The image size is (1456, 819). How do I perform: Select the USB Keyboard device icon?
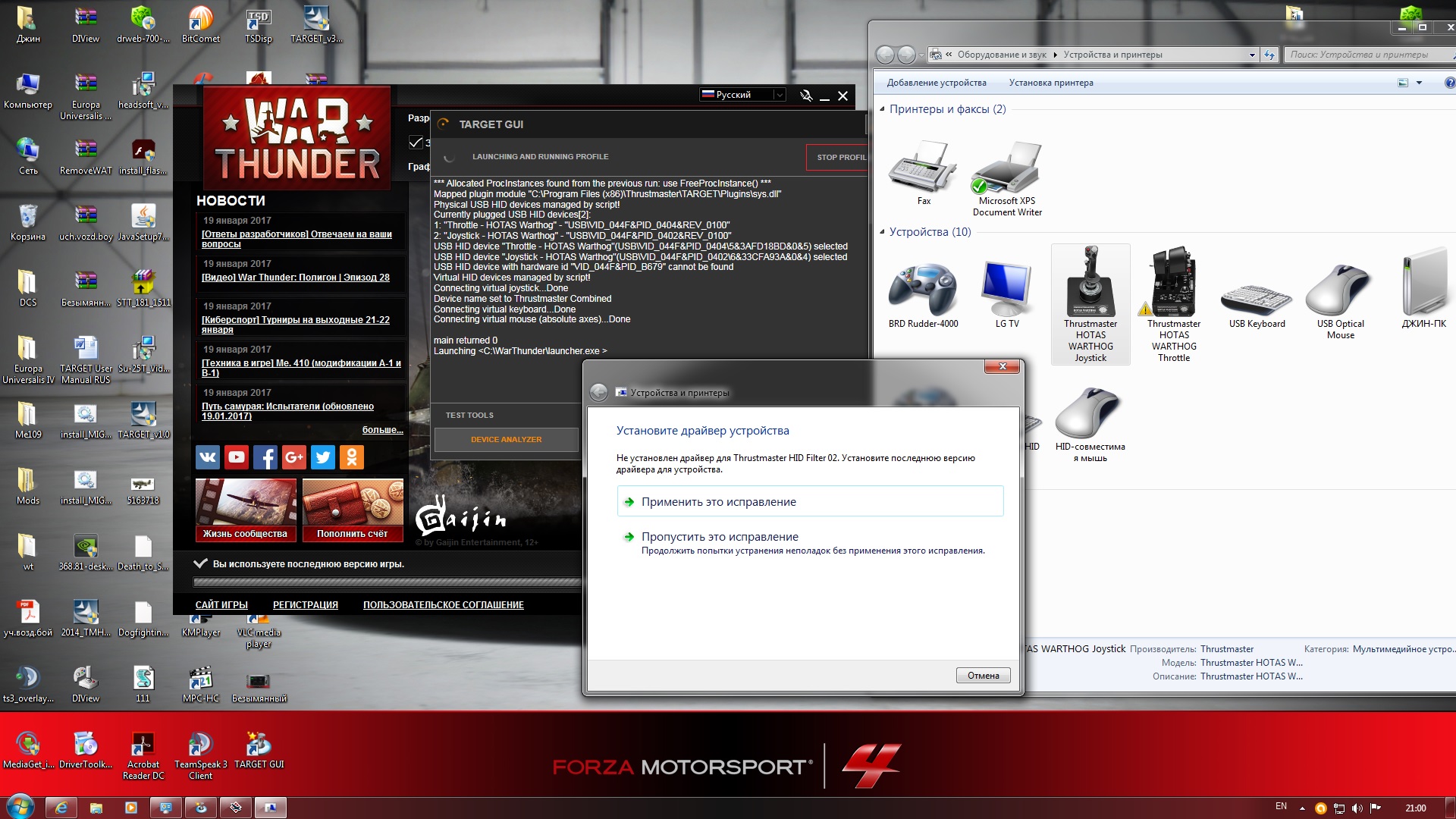(x=1257, y=305)
